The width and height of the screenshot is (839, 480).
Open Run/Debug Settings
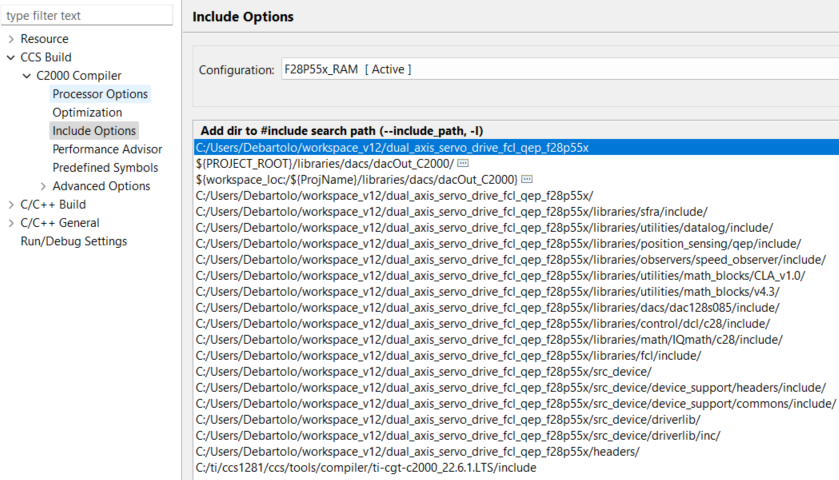pyautogui.click(x=73, y=241)
